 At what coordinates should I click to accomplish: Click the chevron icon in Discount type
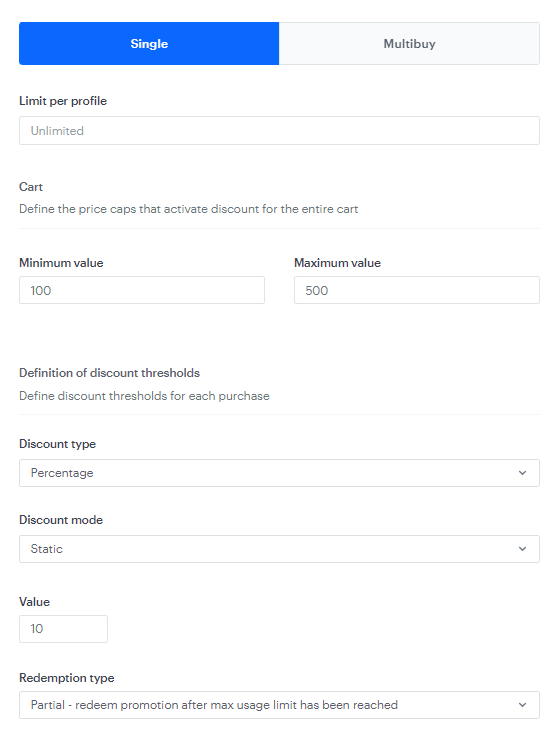coord(523,473)
